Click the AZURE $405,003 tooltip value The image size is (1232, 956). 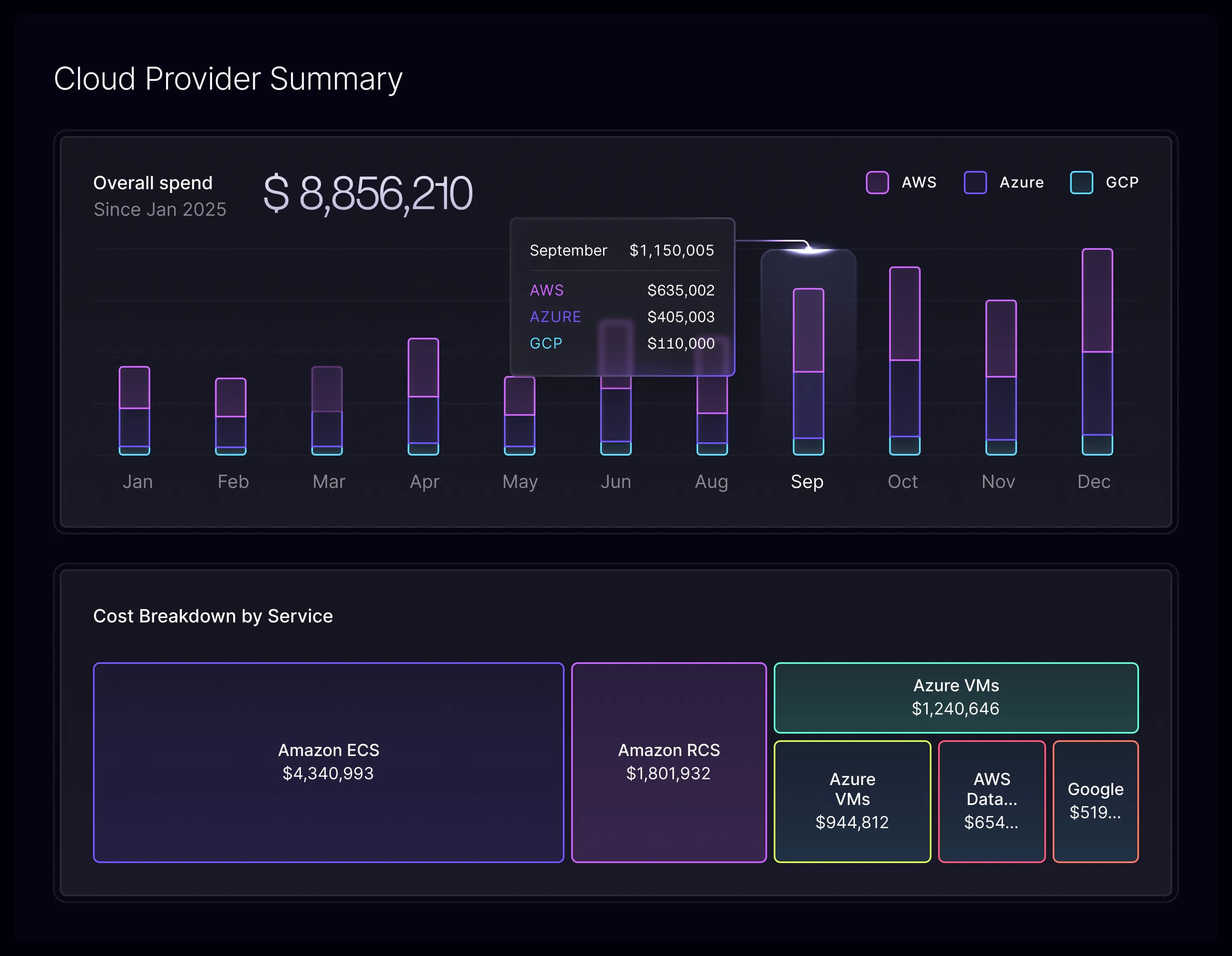pyautogui.click(x=681, y=317)
